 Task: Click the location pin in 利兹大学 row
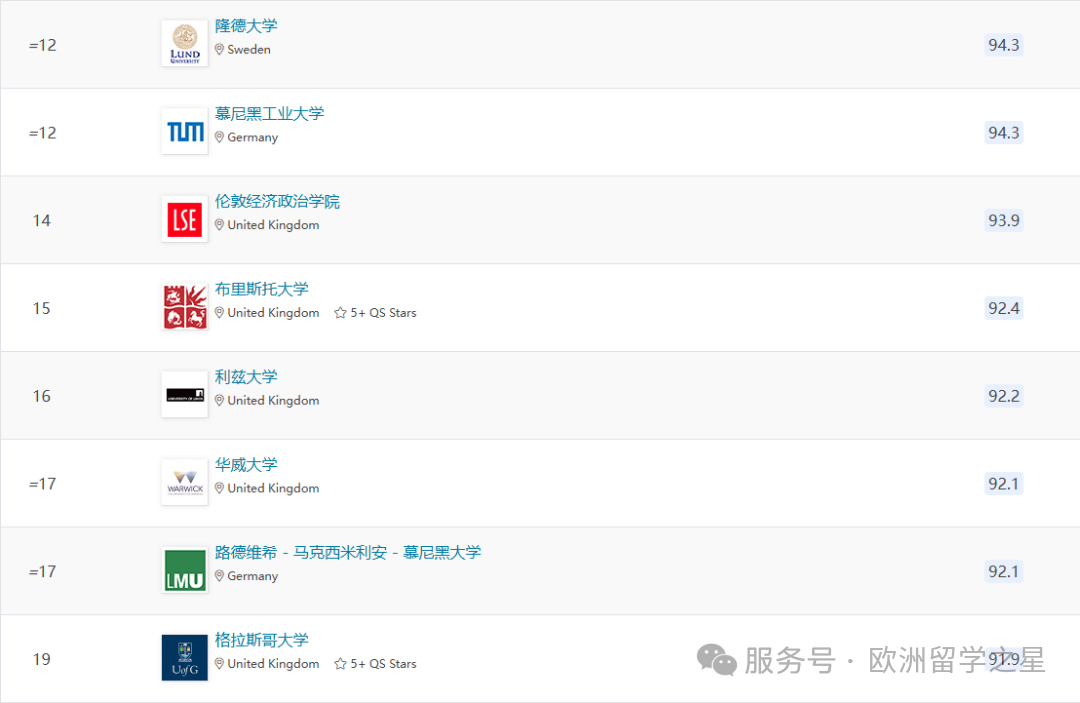pos(219,400)
